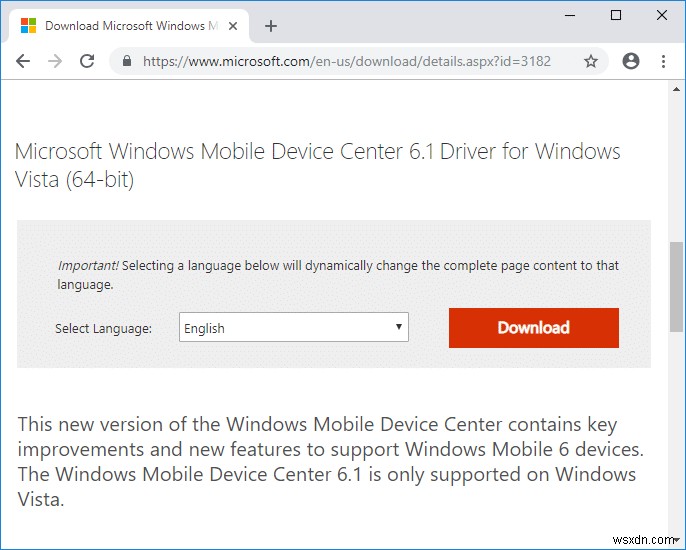Minimize the Chrome window
The height and width of the screenshot is (550, 686).
(571, 15)
